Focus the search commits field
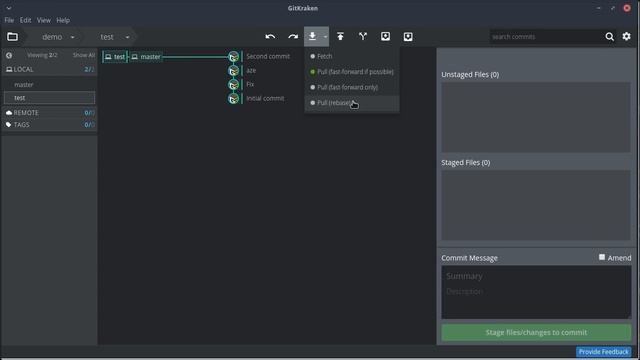Screen dimensions: 640x360 pyautogui.click(x=546, y=37)
